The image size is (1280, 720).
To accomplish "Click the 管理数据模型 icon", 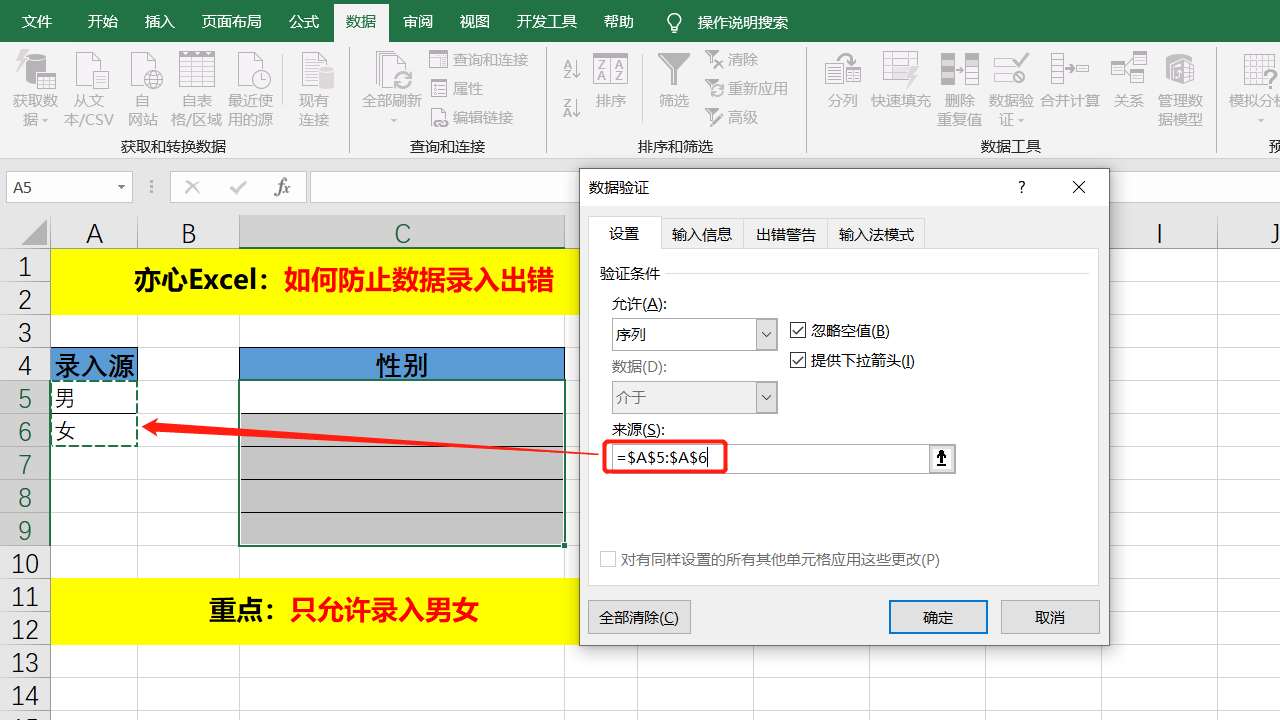I will pyautogui.click(x=1180, y=70).
